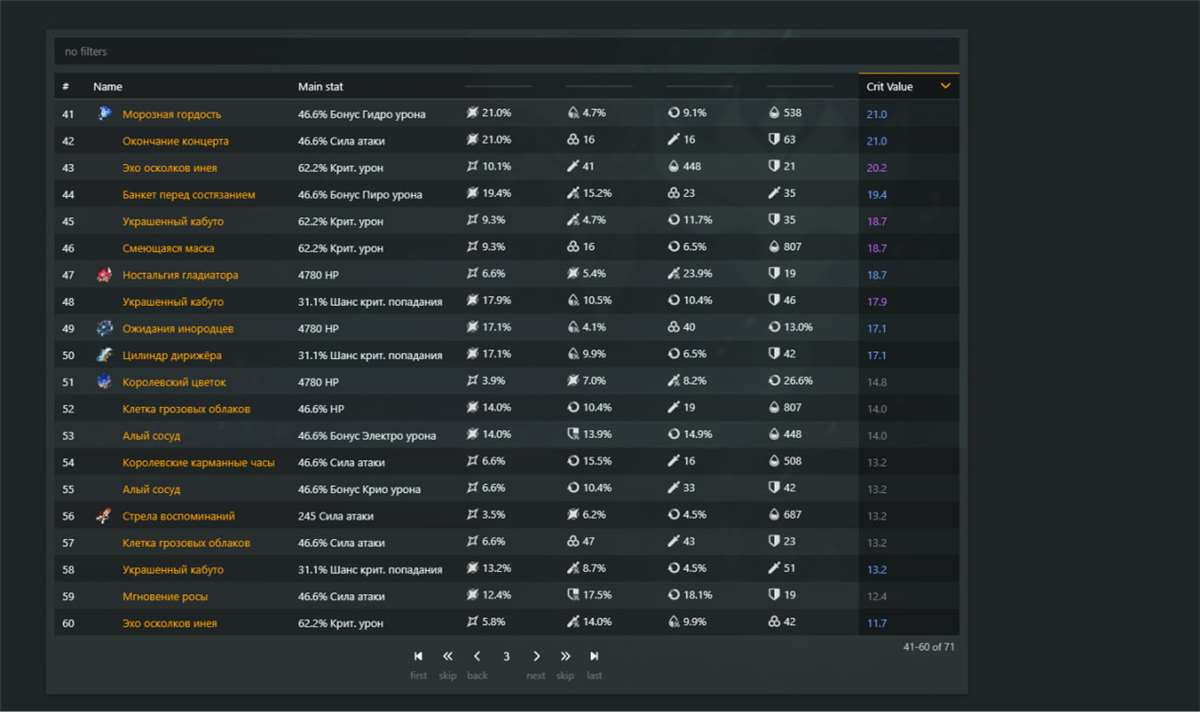The width and height of the screenshot is (1200, 712).
Task: Advance to next page with the right chevron
Action: 536,656
